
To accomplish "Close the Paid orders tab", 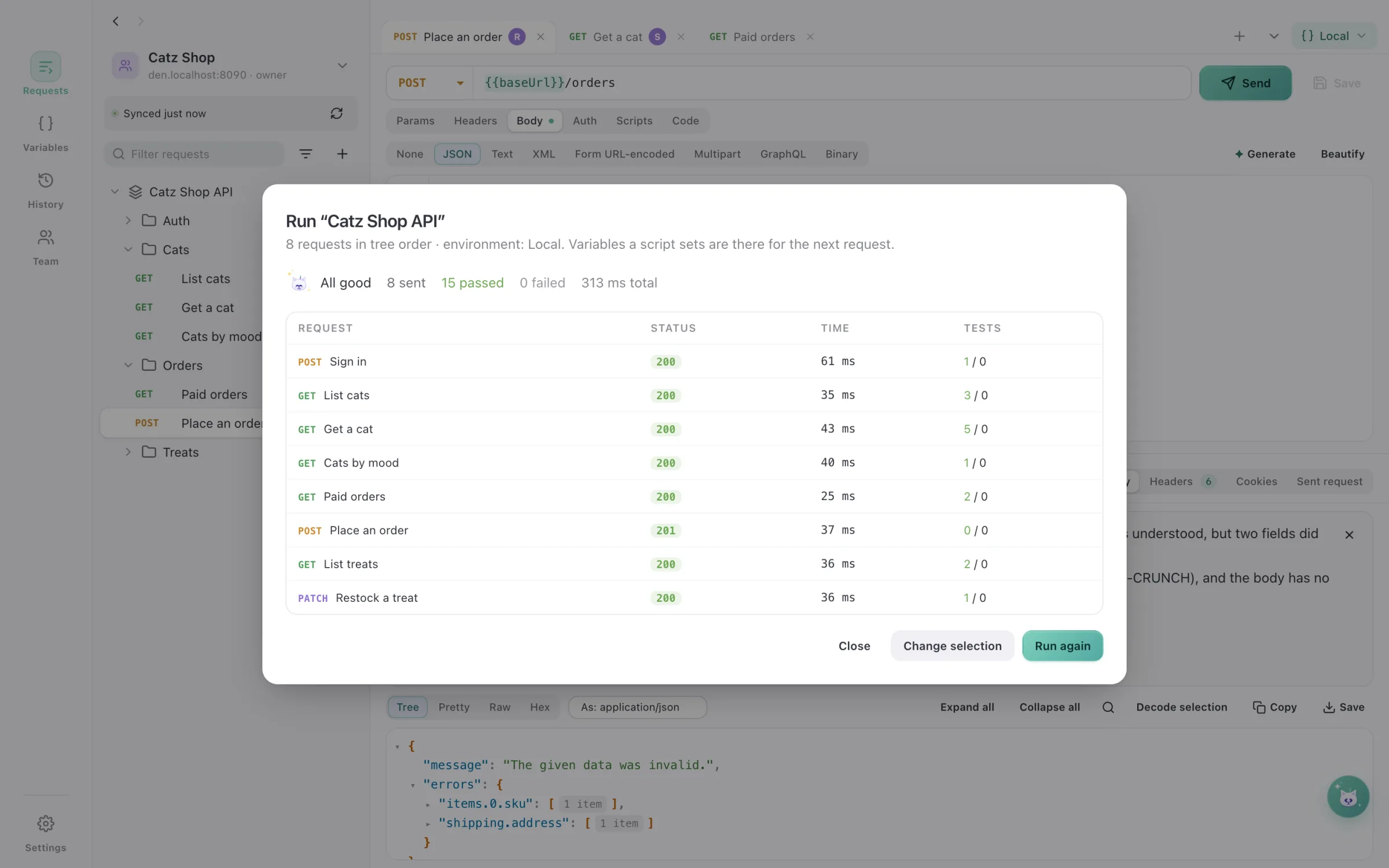I will click(x=810, y=37).
